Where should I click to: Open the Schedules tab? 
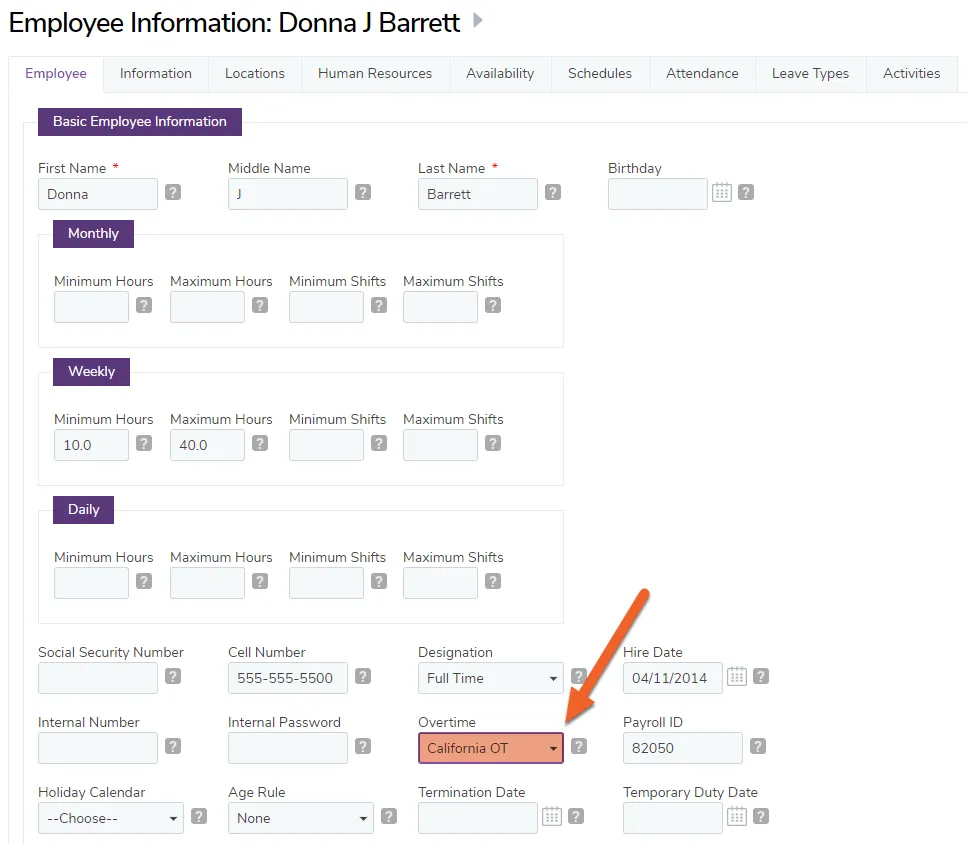[x=600, y=74]
